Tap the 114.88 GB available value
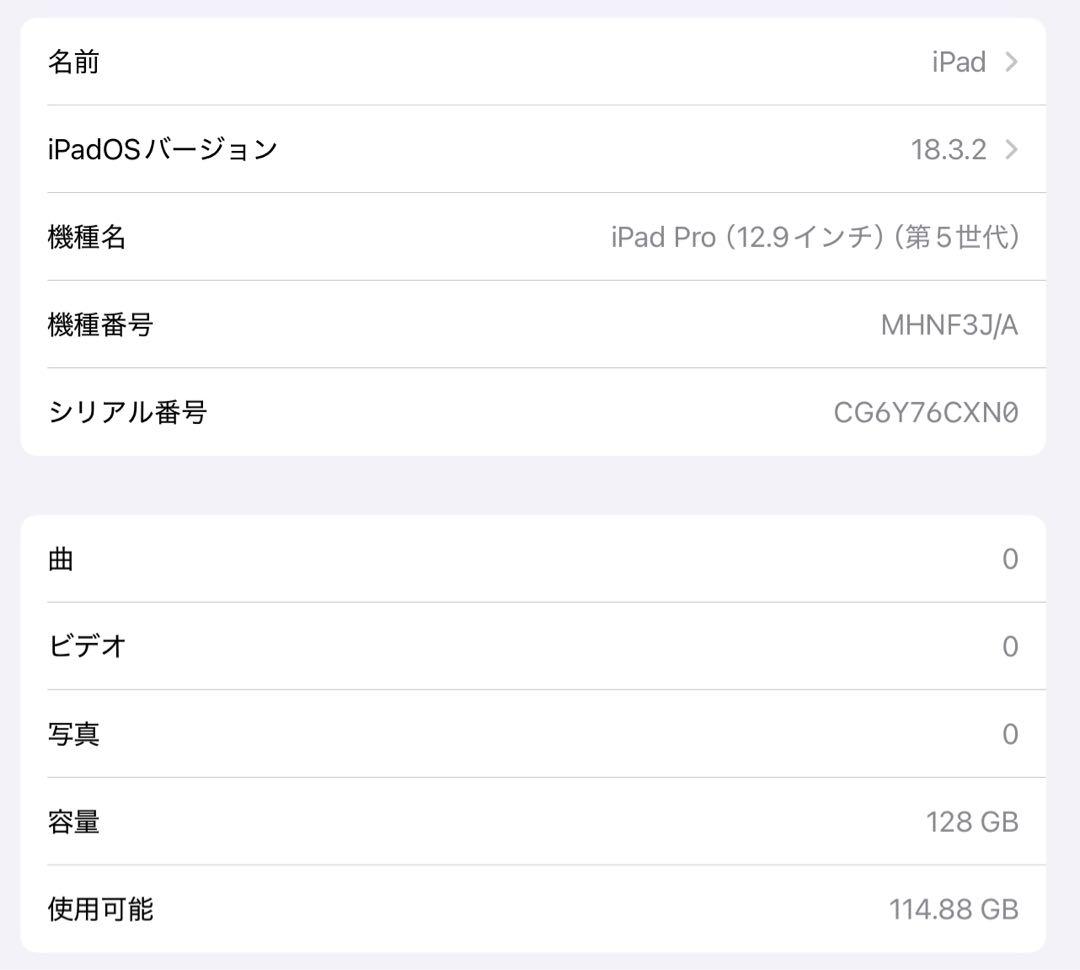 click(x=954, y=908)
